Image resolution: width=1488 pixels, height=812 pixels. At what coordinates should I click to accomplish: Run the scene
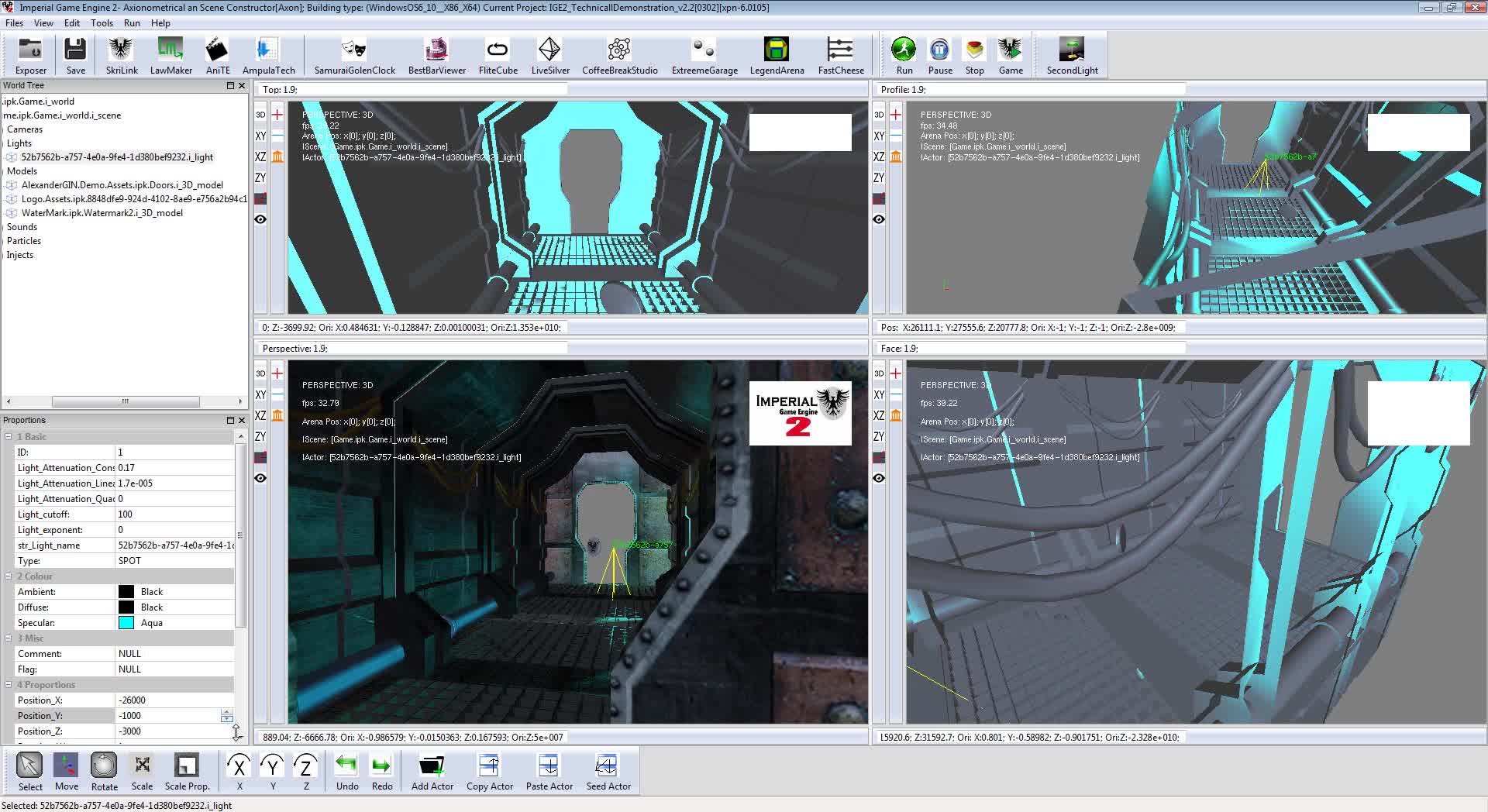coord(904,56)
